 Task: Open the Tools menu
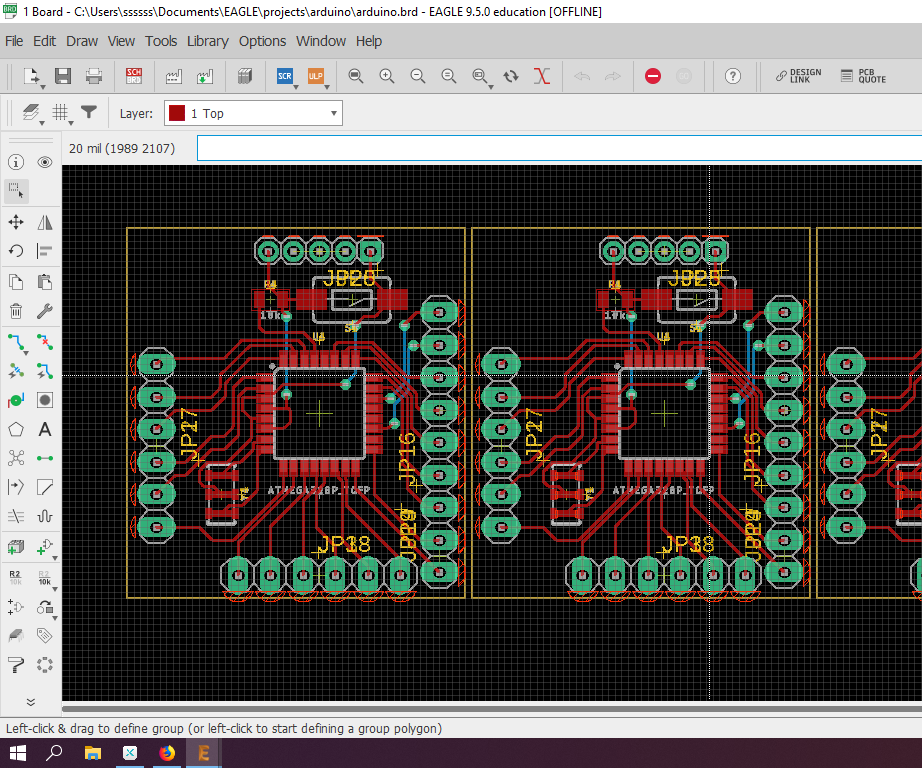161,41
